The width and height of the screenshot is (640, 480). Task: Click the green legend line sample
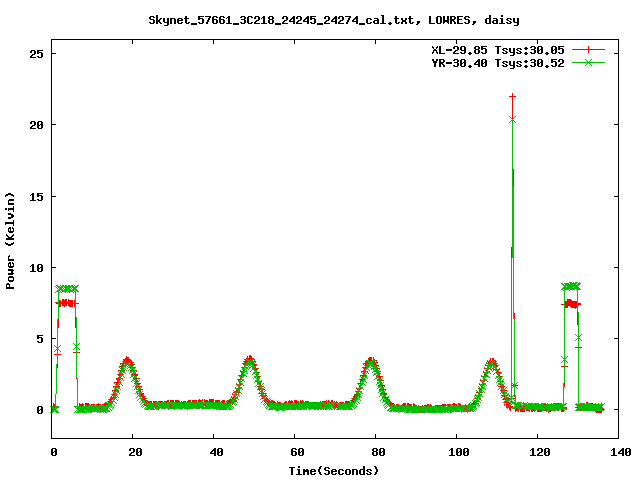588,62
